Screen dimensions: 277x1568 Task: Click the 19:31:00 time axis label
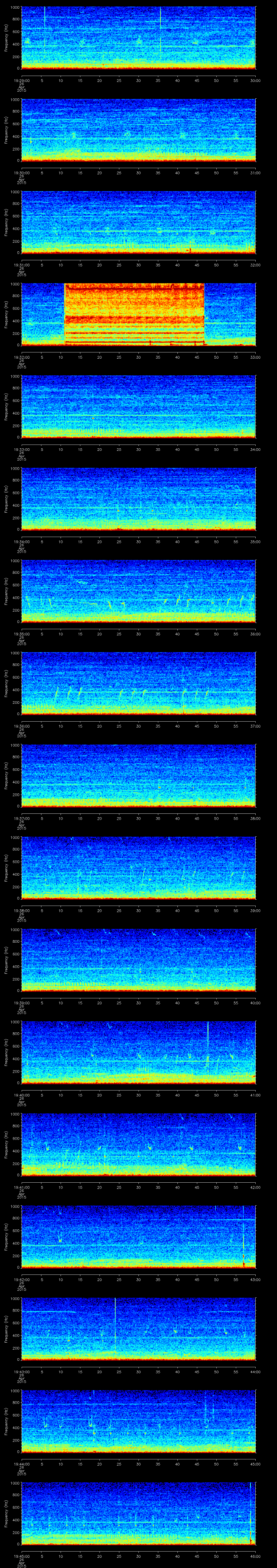pyautogui.click(x=21, y=265)
